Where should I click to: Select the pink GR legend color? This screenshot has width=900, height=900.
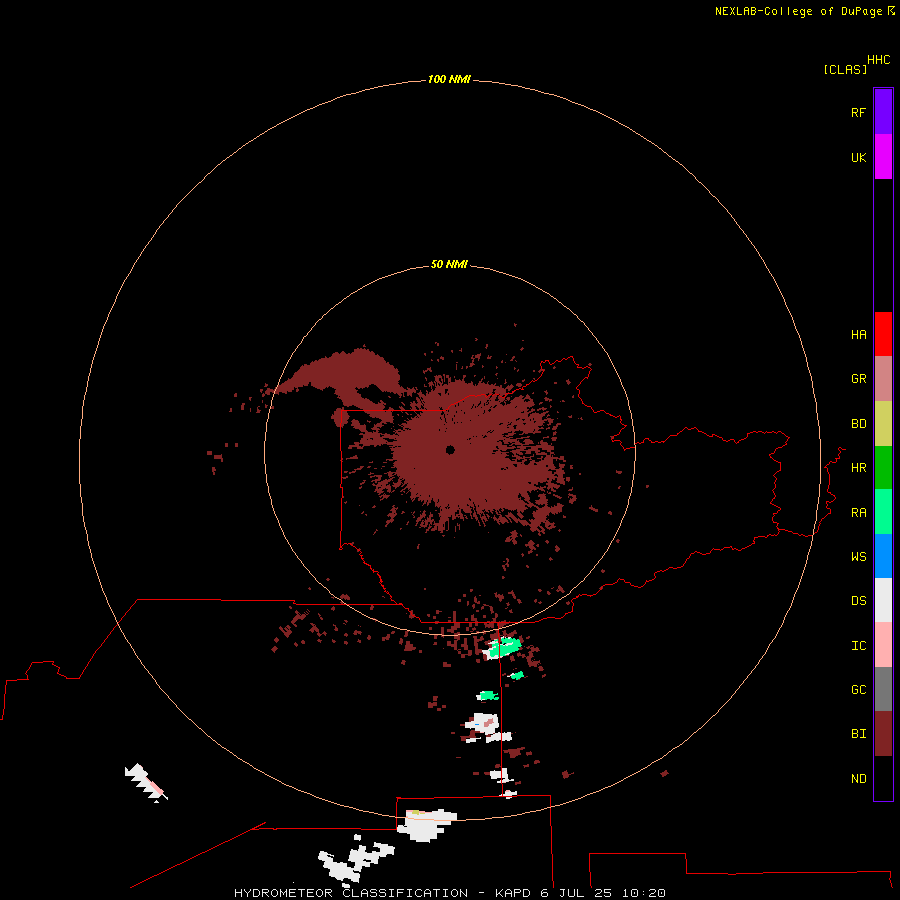[x=883, y=379]
